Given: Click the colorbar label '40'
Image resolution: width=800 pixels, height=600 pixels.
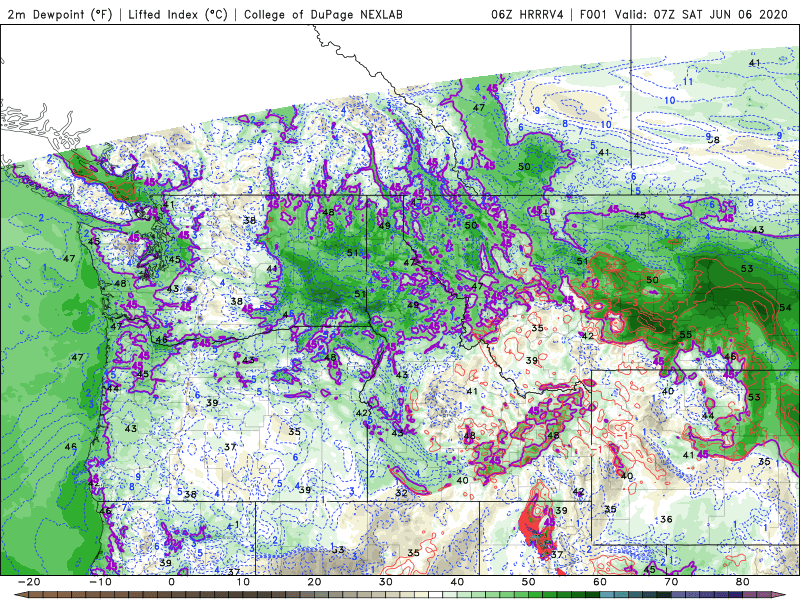Looking at the screenshot, I should (457, 582).
